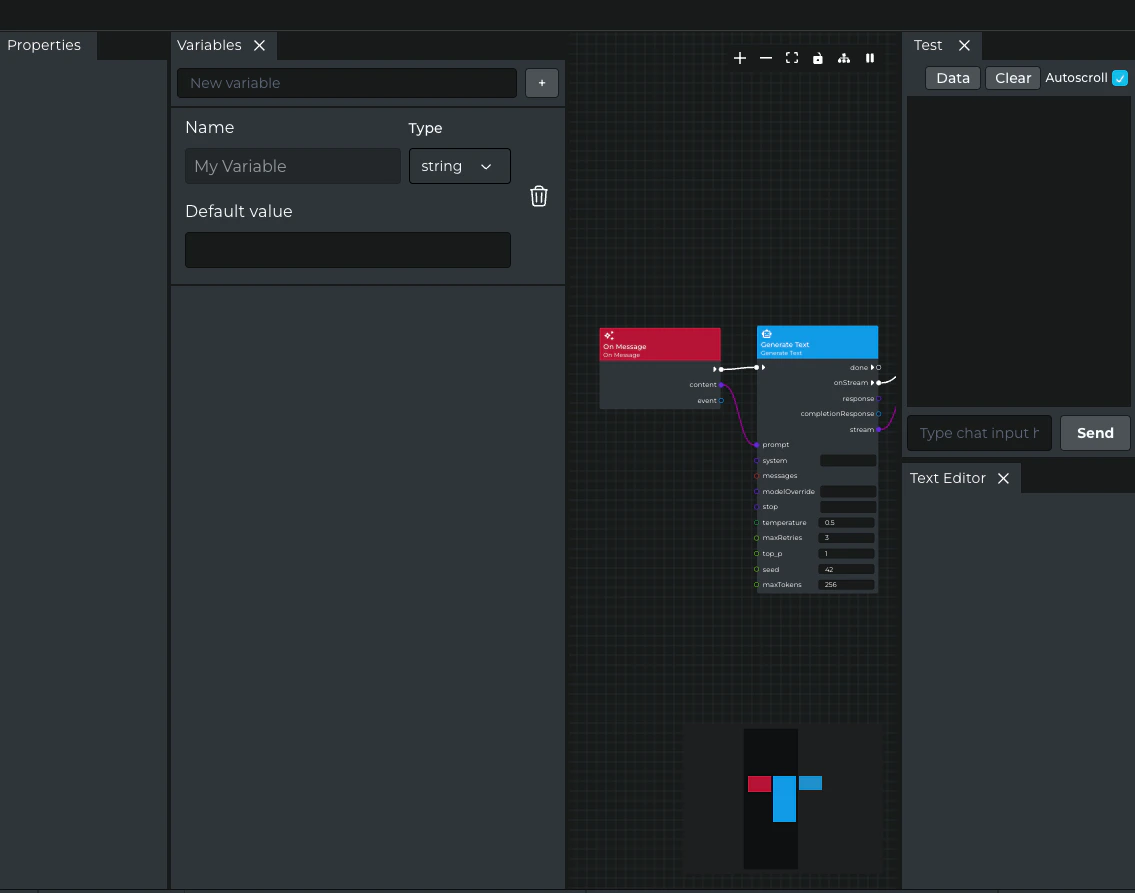Click the Clear button in the Test panel
This screenshot has height=893, width=1135.
1012,77
